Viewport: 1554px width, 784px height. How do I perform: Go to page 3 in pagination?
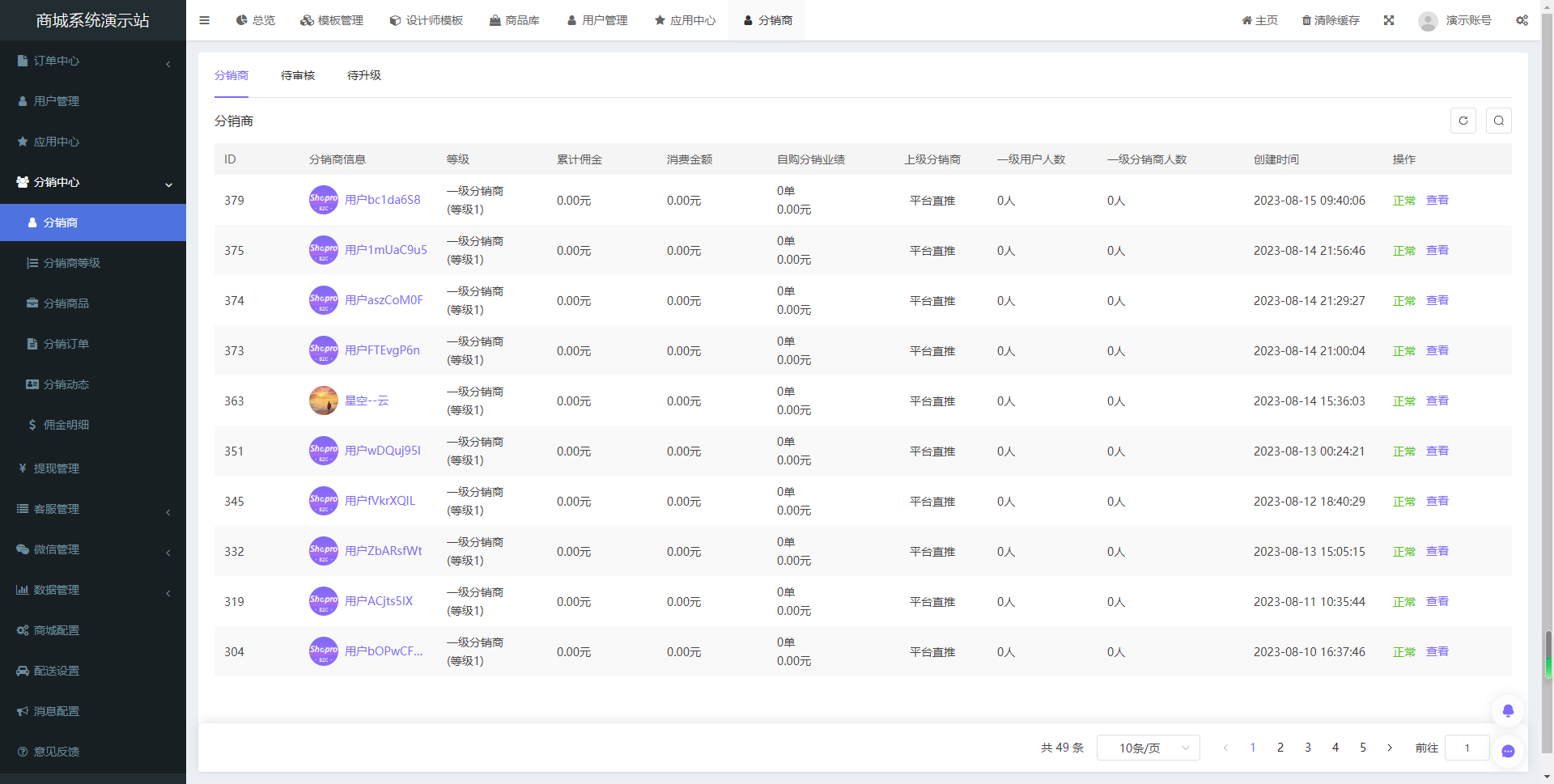(x=1308, y=748)
